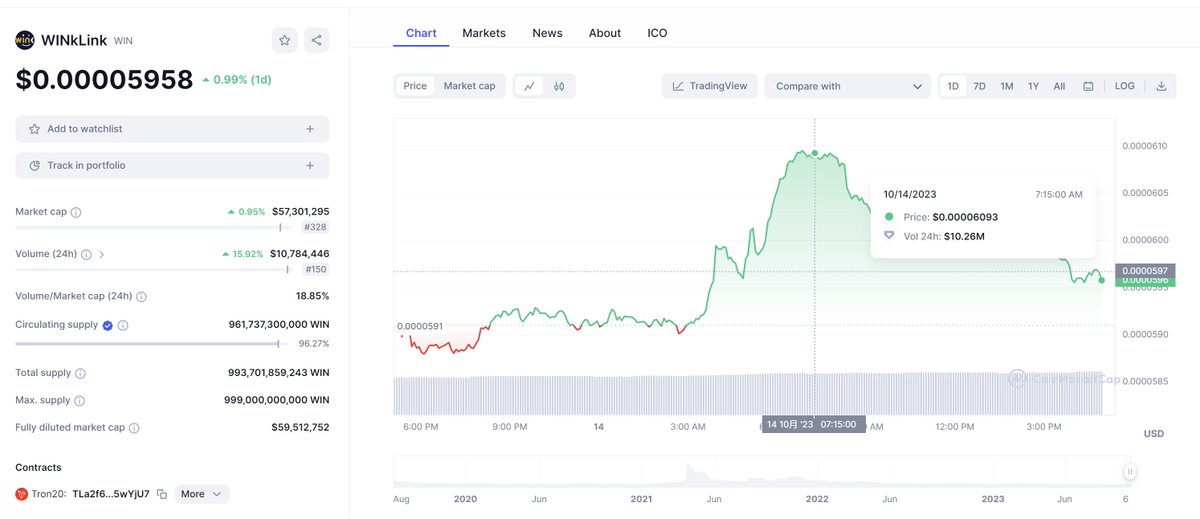The image size is (1200, 519).
Task: Expand the More contracts dropdown
Action: click(x=202, y=494)
